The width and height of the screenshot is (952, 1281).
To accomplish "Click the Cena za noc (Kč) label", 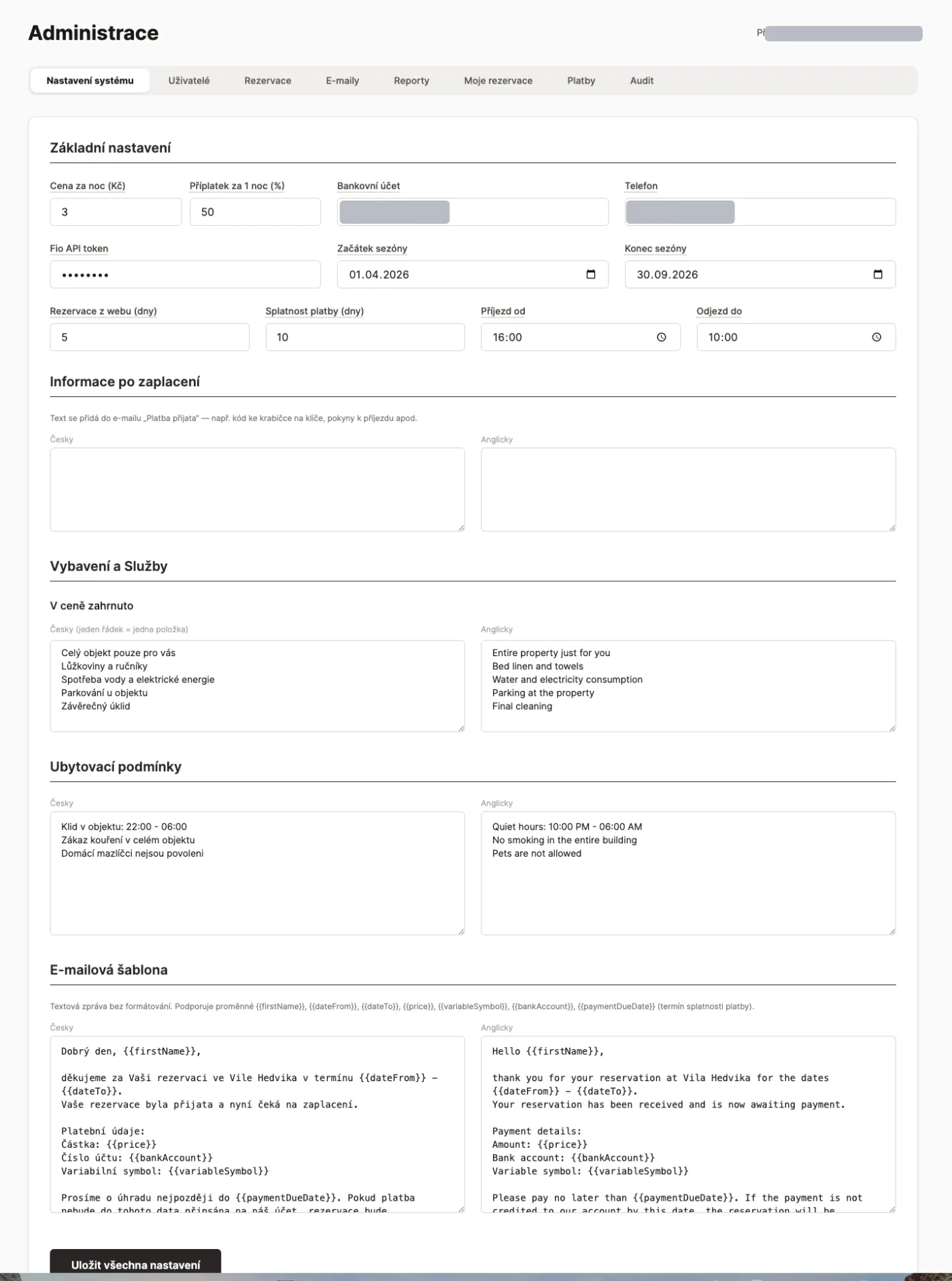I will [x=87, y=186].
